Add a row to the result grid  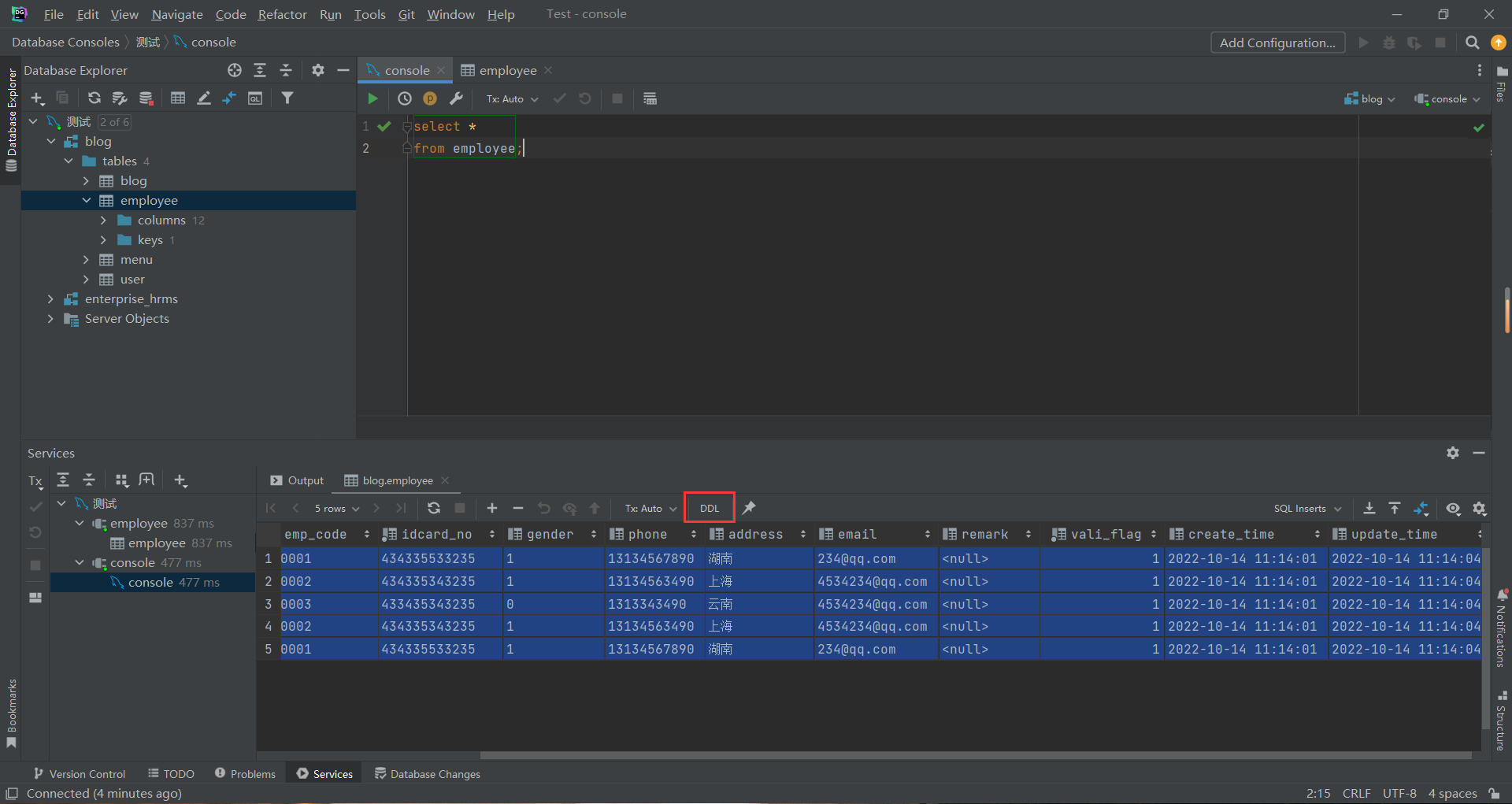click(492, 508)
